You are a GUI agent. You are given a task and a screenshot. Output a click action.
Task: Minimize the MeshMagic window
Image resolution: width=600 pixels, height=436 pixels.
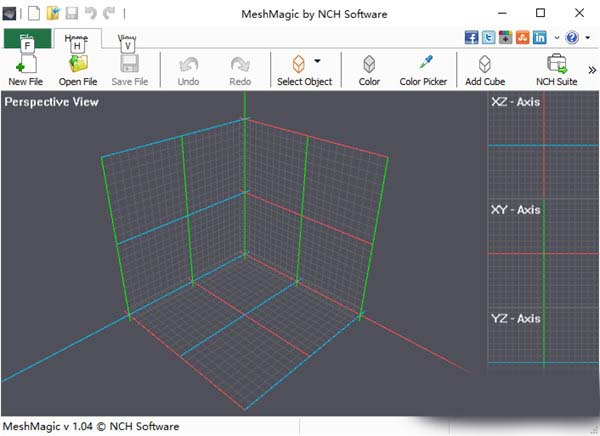[x=502, y=13]
